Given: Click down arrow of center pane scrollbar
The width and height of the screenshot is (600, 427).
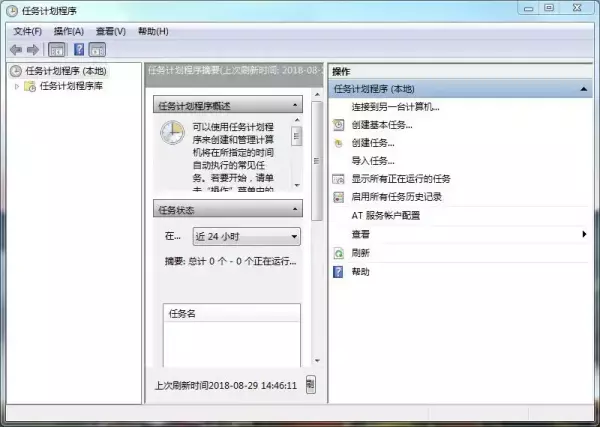Looking at the screenshot, I should coord(317,360).
